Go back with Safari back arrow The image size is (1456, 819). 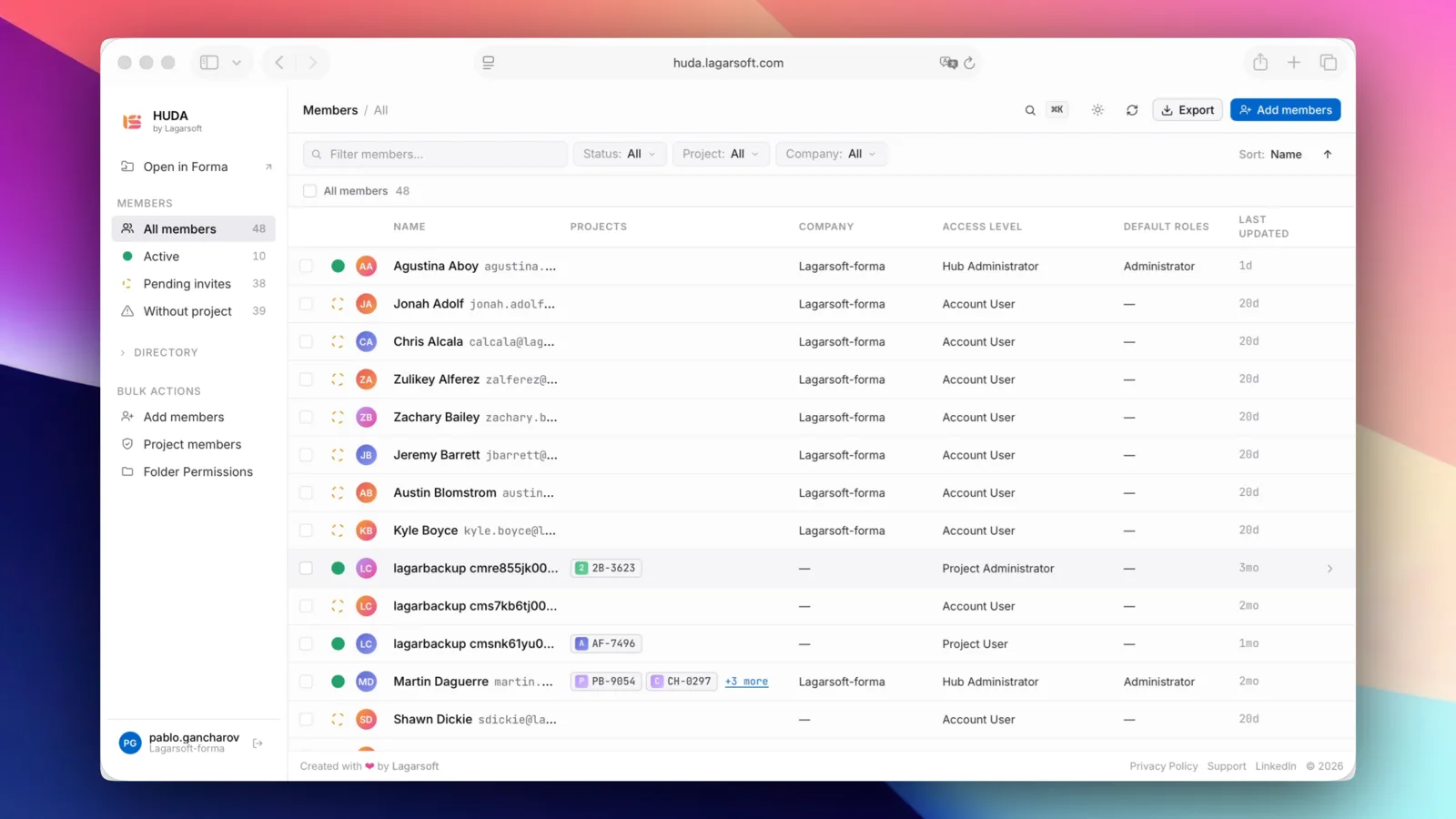coord(279,63)
